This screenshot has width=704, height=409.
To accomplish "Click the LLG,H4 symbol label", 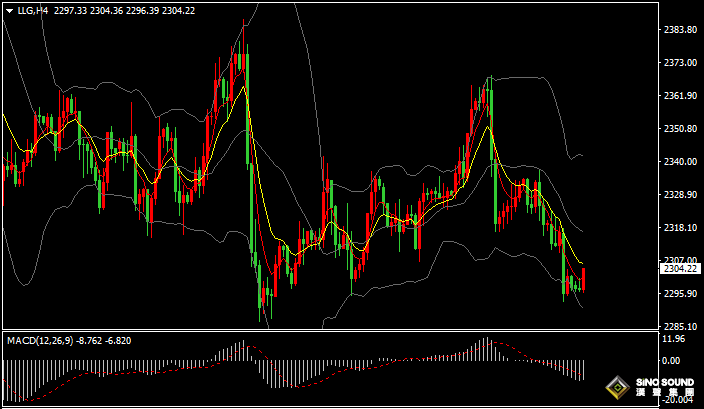I will [33, 10].
